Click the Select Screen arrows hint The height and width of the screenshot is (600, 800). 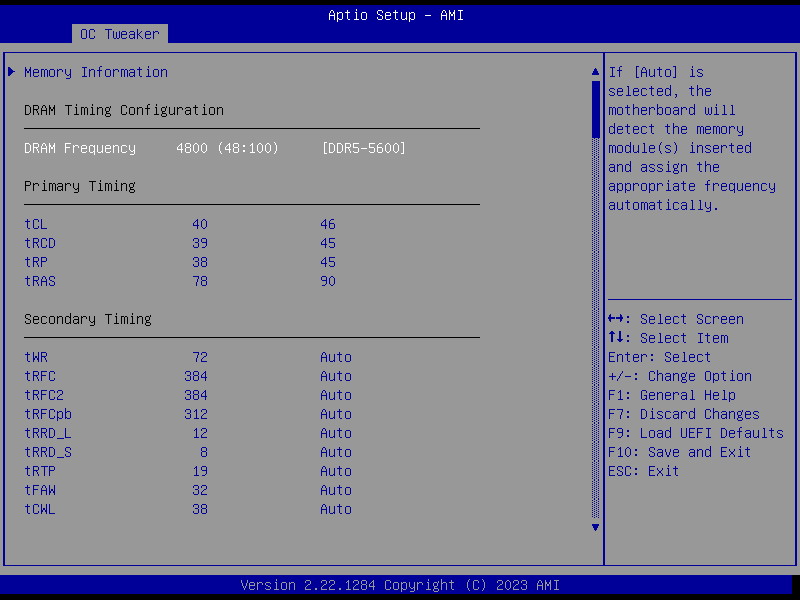676,319
